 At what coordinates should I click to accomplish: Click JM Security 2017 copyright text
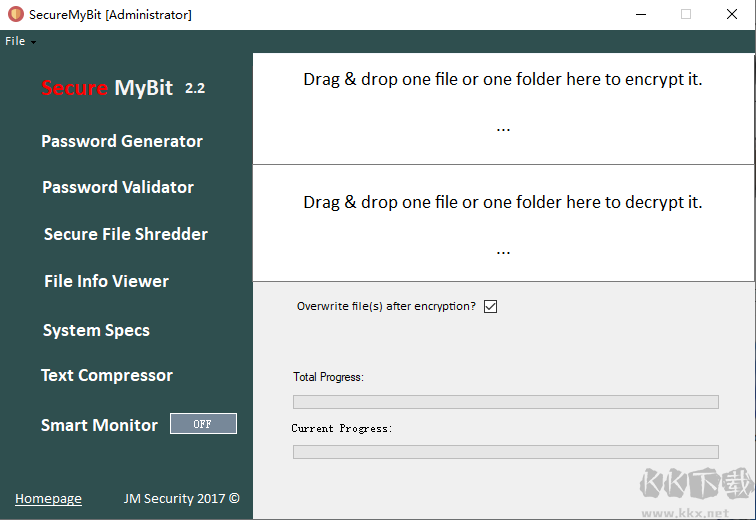pos(181,498)
